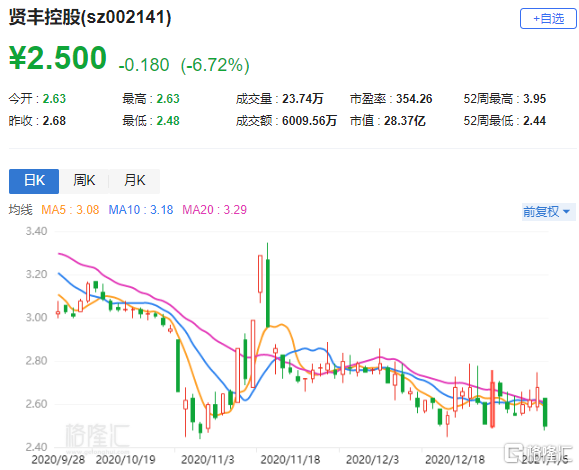Click the last green candlestick on the chart
The width and height of the screenshot is (579, 470).
pos(545,412)
